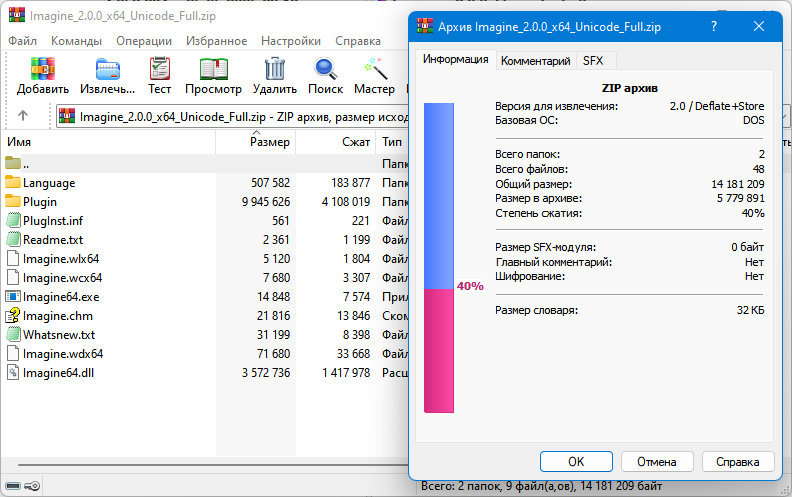The height and width of the screenshot is (497, 792).
Task: Click the Whatsnew.txt file icon
Action: click(13, 334)
